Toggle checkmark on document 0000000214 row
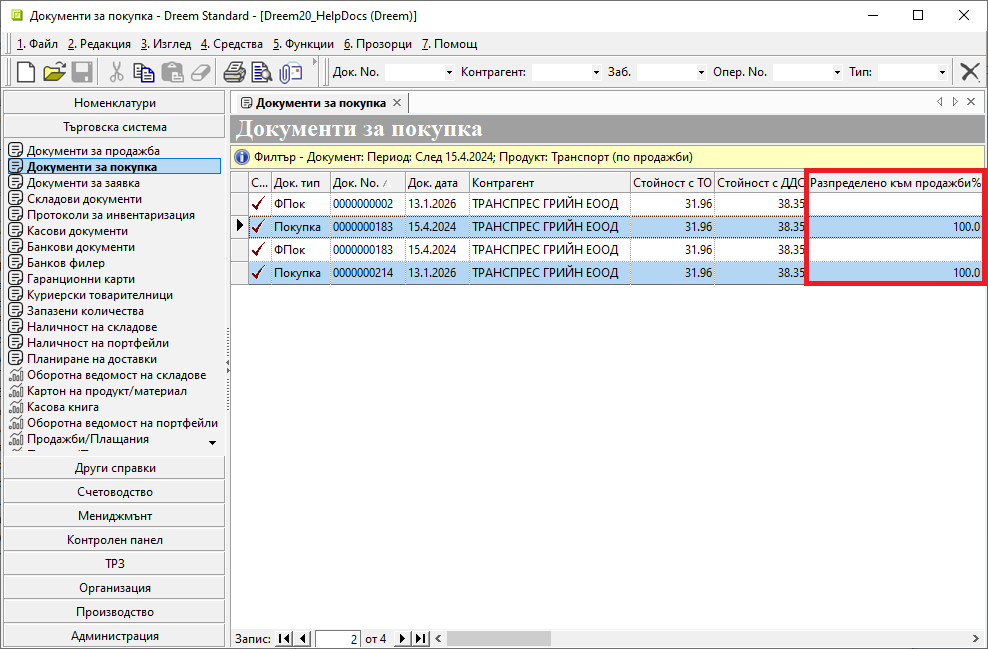 (x=259, y=273)
